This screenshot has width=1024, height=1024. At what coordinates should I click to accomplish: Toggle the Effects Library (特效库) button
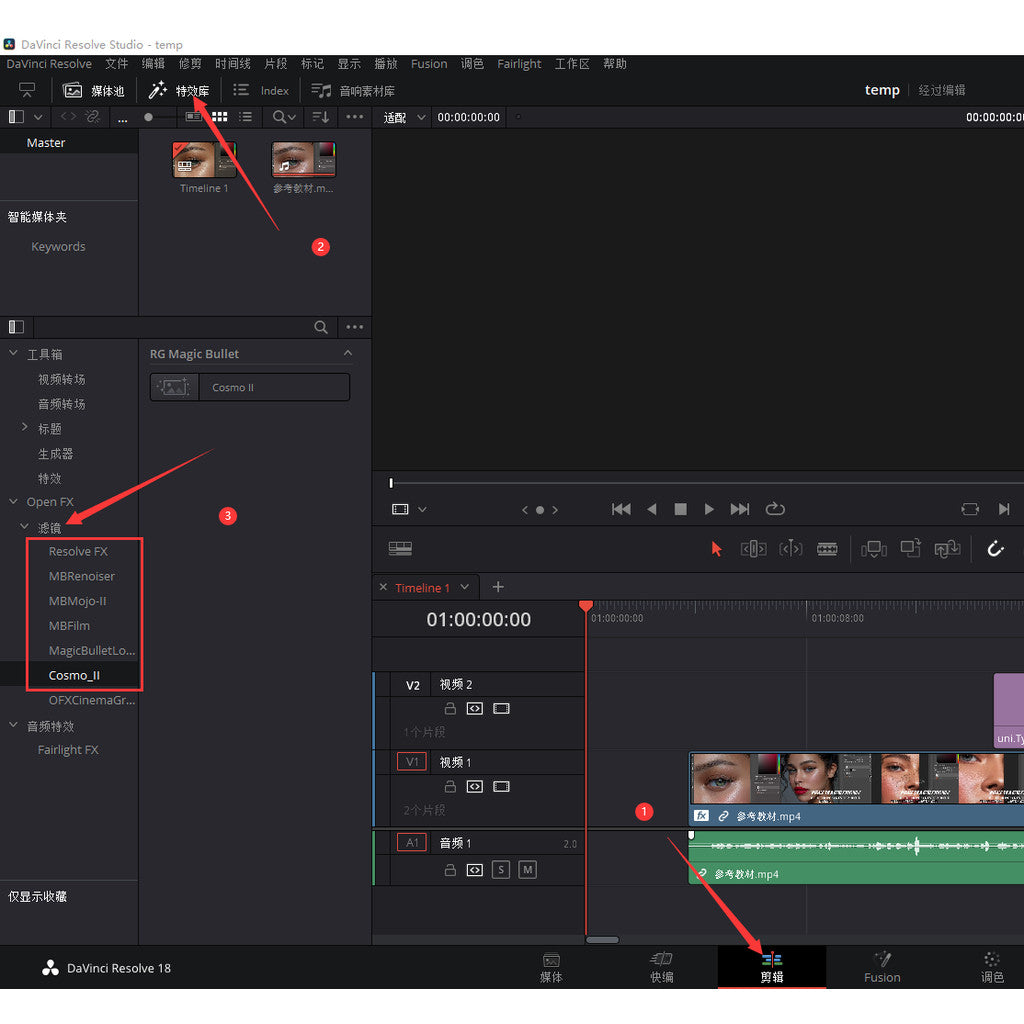[x=178, y=91]
